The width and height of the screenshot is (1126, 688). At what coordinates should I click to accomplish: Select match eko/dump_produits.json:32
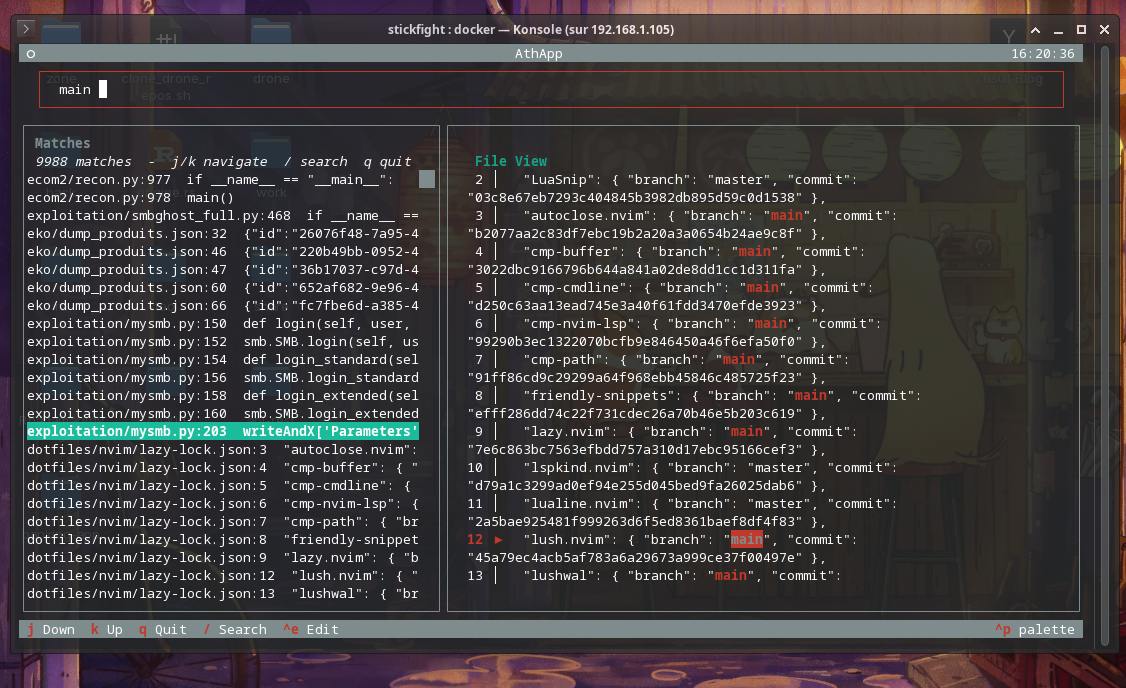click(x=223, y=233)
